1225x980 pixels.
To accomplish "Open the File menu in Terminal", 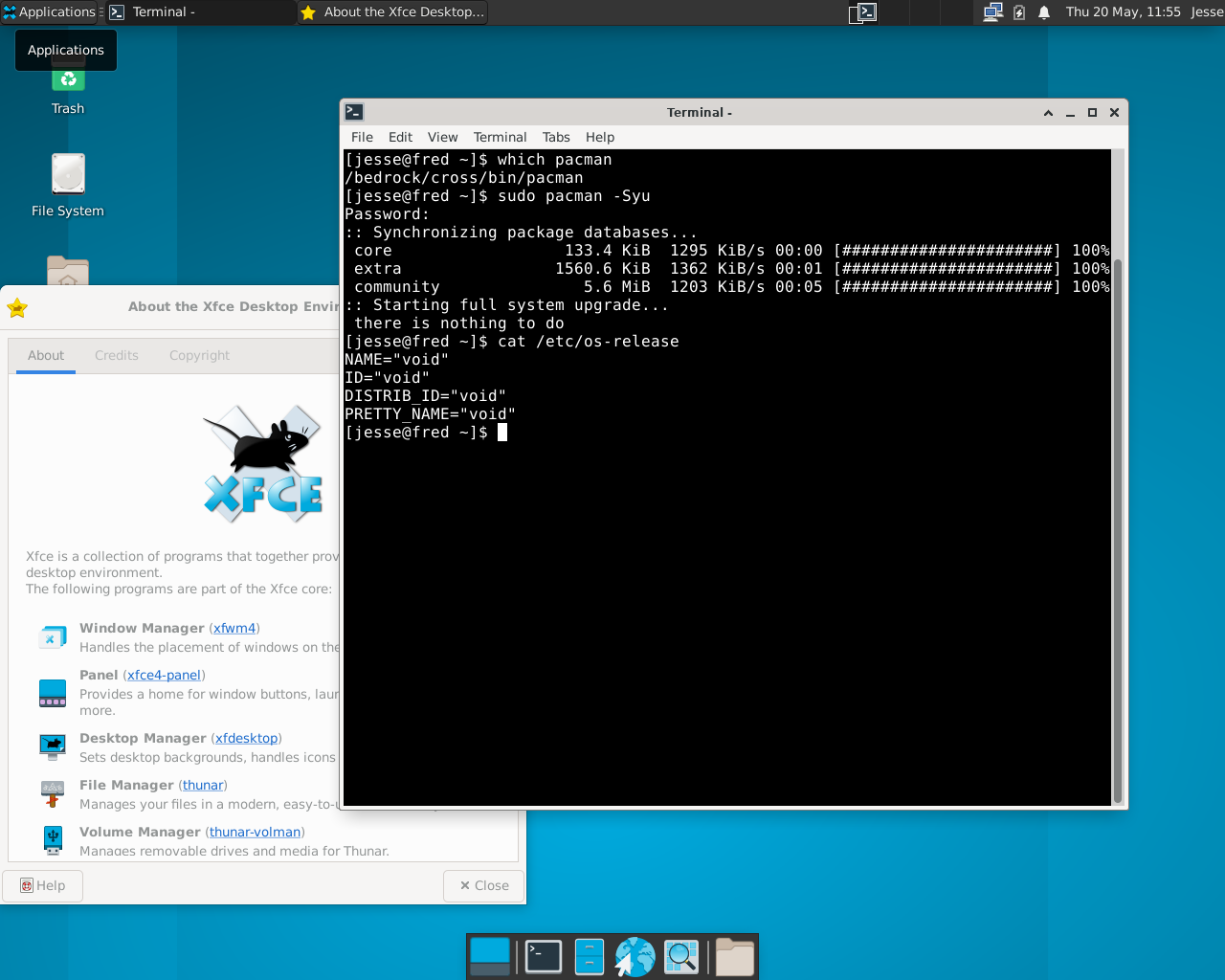I will click(x=362, y=137).
